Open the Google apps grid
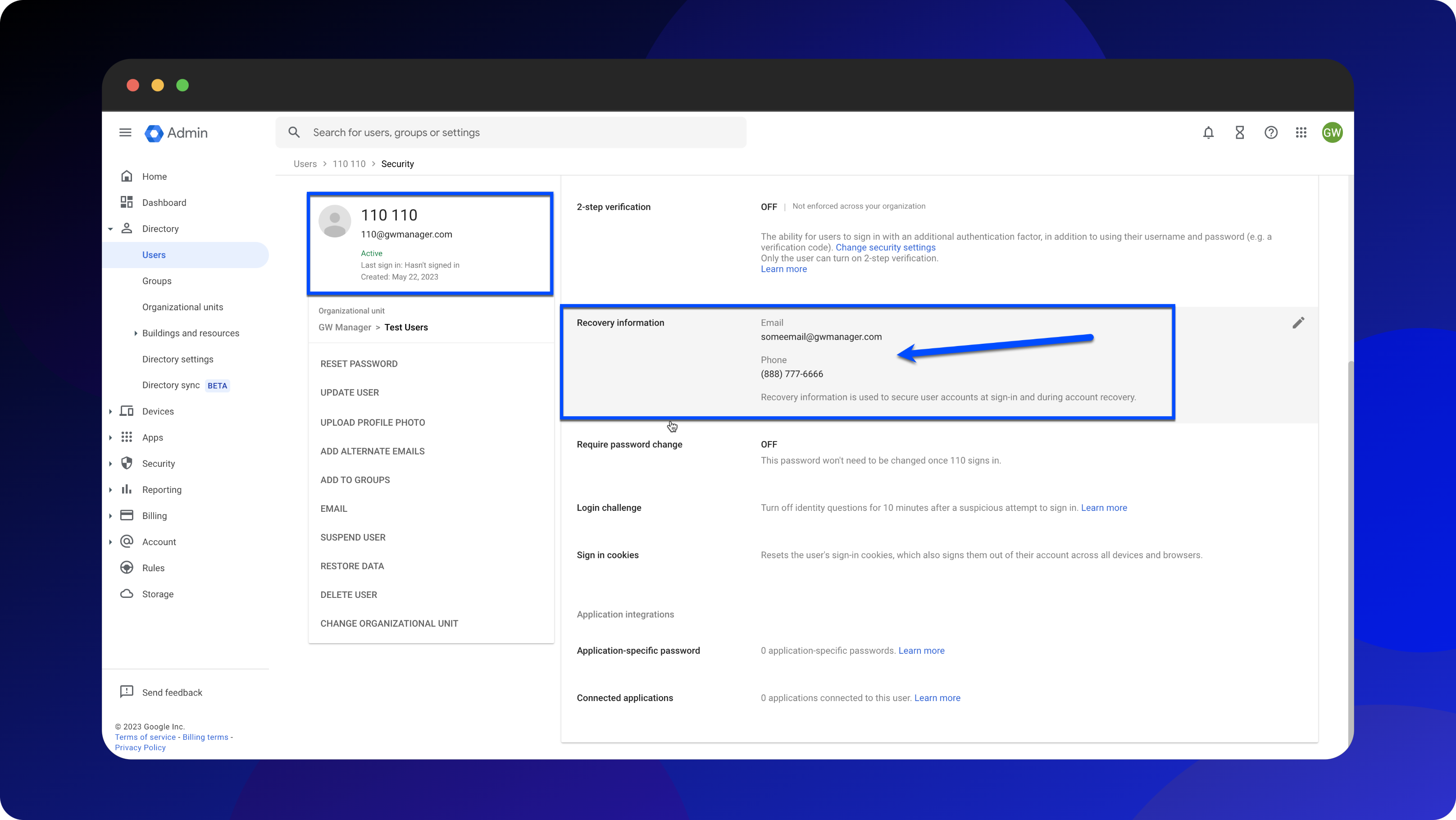The image size is (1456, 820). [1301, 132]
